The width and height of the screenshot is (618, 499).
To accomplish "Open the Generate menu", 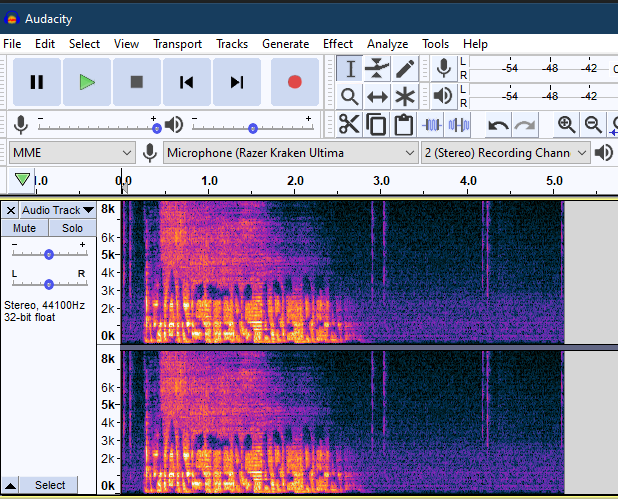I will 286,44.
